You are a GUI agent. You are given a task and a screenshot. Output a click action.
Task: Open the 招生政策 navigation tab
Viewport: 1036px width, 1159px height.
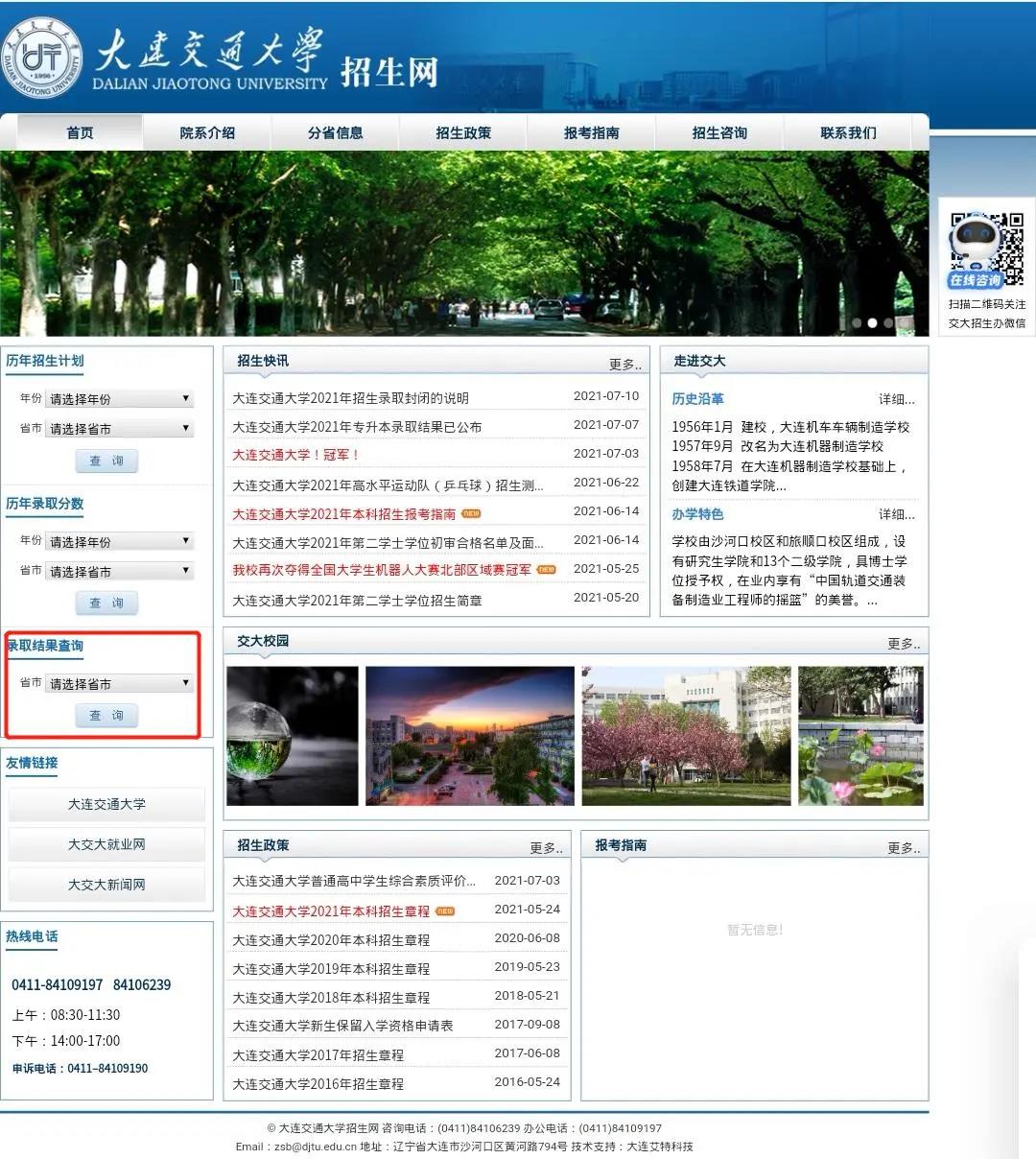point(463,132)
